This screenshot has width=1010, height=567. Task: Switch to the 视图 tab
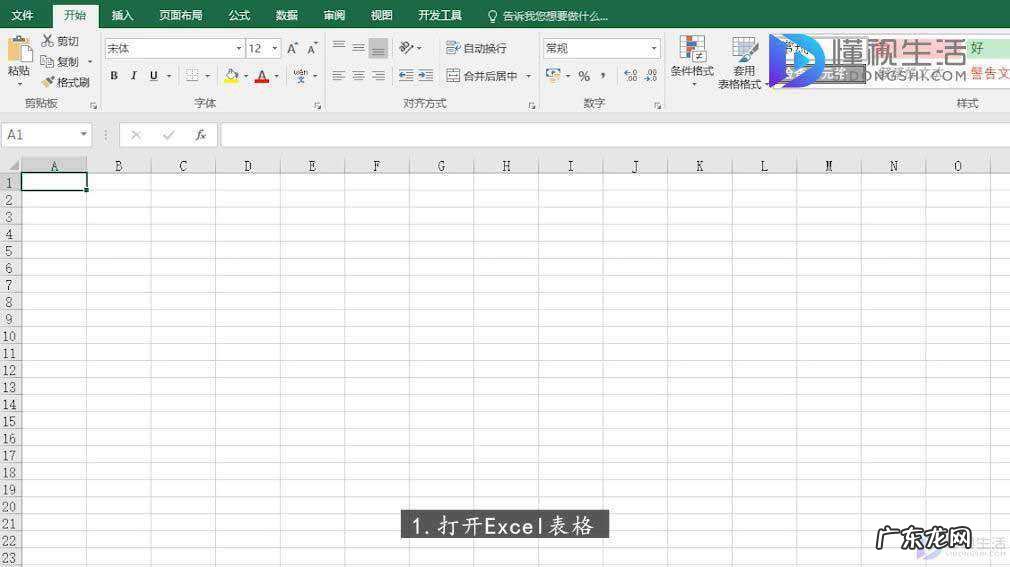point(381,15)
